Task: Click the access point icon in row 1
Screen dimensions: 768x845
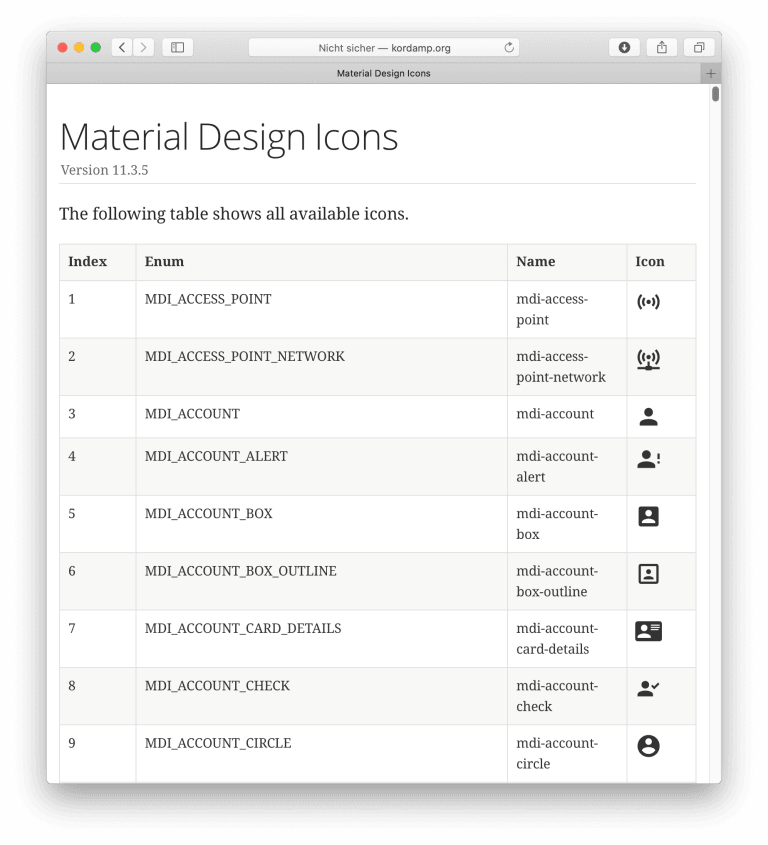Action: click(x=648, y=302)
